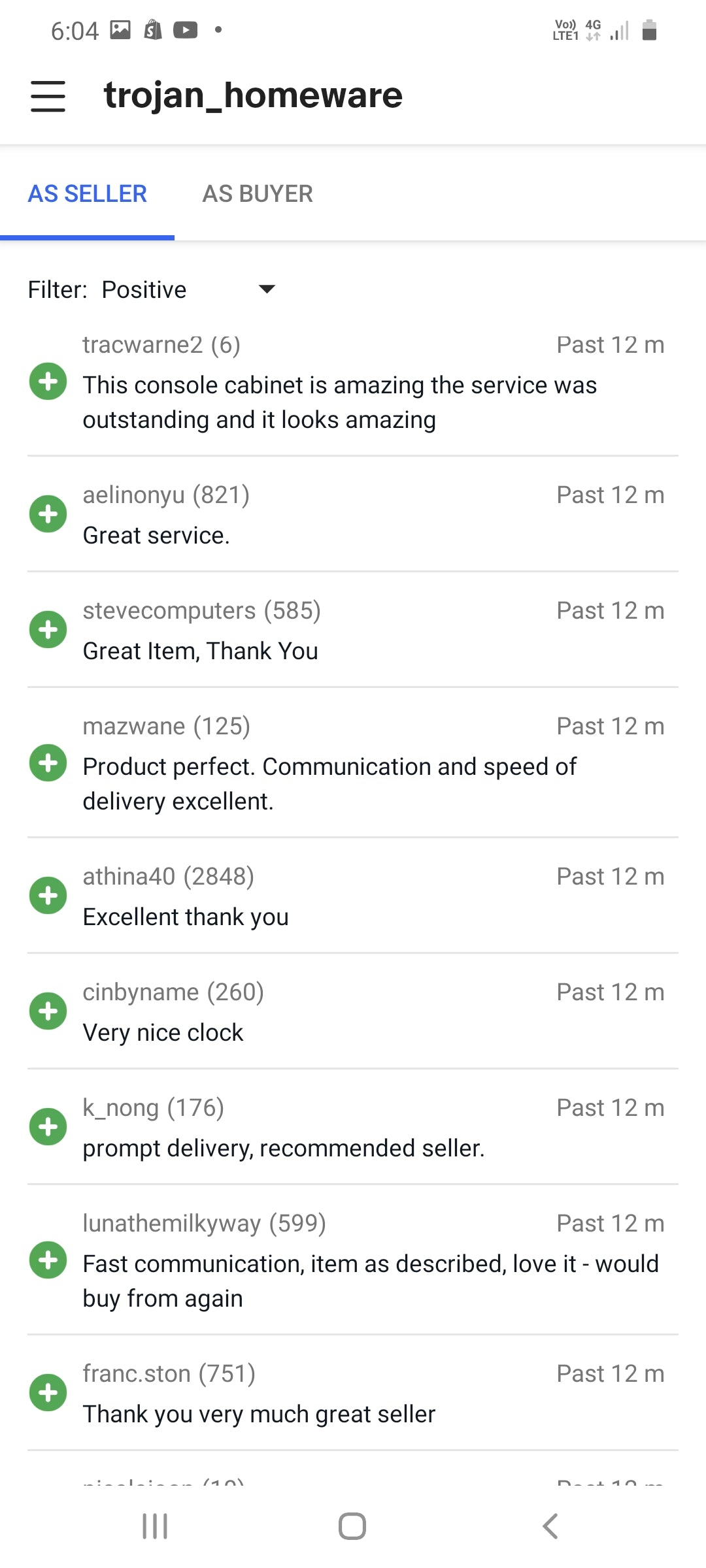Image resolution: width=706 pixels, height=1568 pixels.
Task: Tap the 'Very nice clock' feedback text
Action: tap(163, 1032)
